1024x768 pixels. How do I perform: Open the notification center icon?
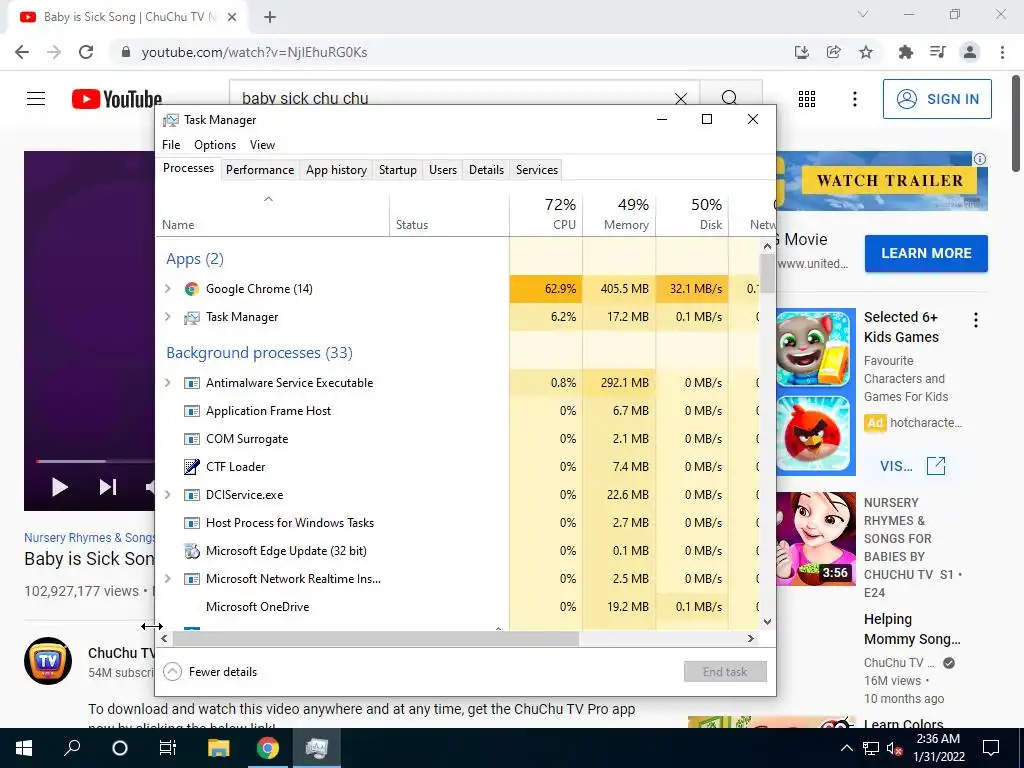point(991,748)
